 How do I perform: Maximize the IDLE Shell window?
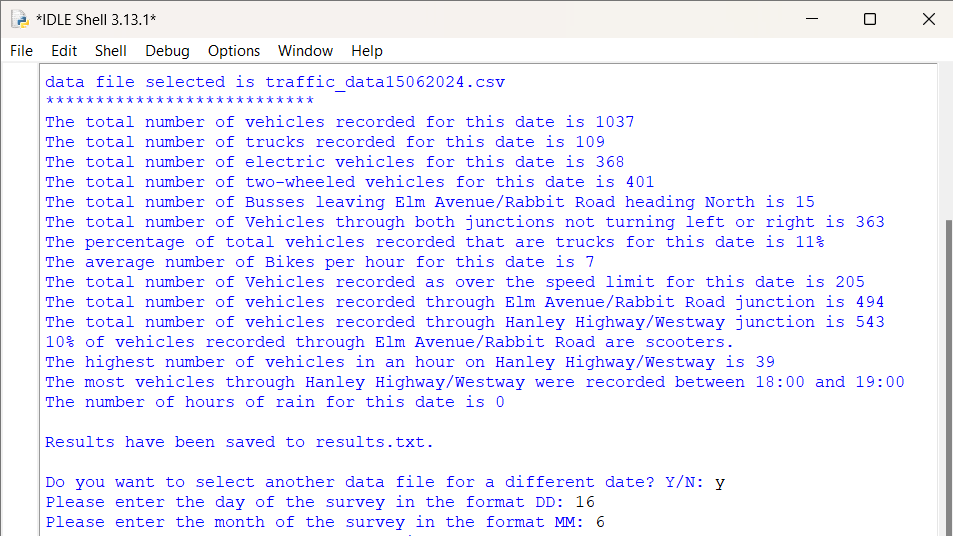tap(870, 19)
